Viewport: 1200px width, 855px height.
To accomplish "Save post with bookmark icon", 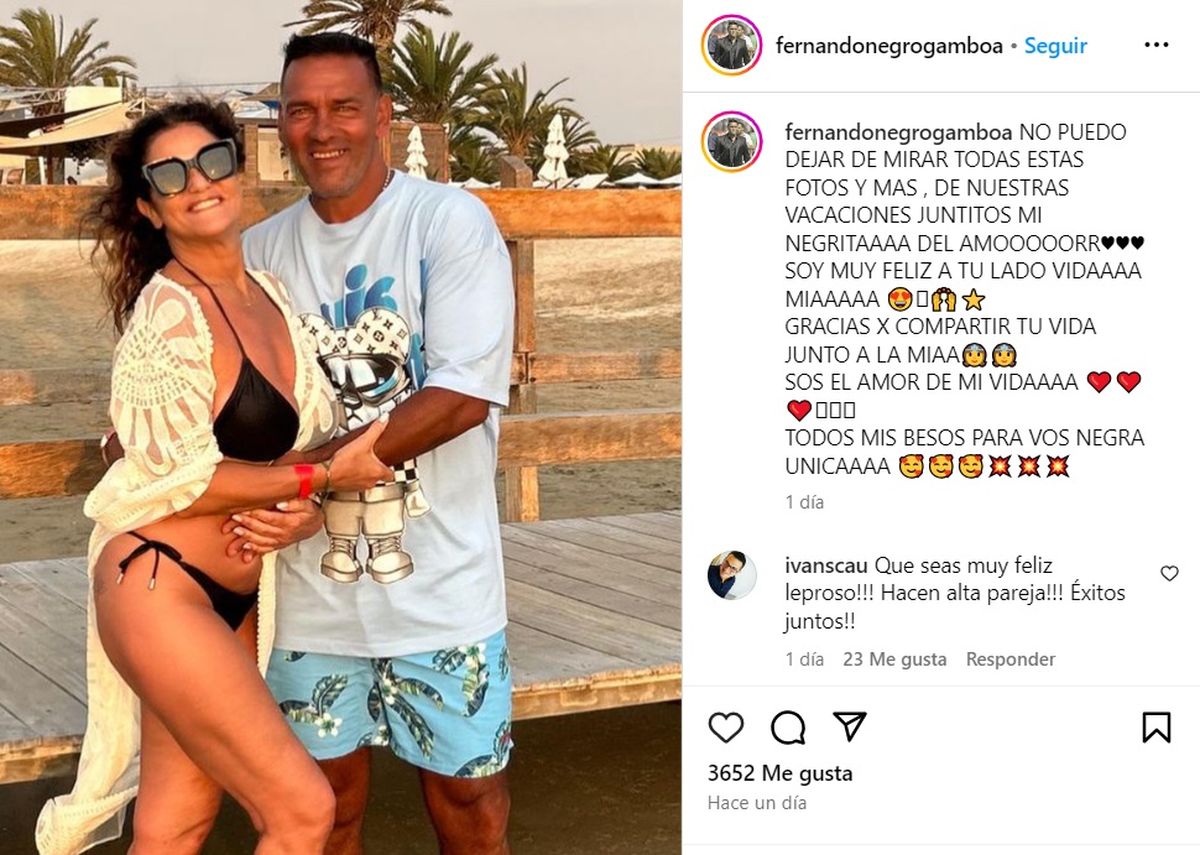I will (1156, 727).
